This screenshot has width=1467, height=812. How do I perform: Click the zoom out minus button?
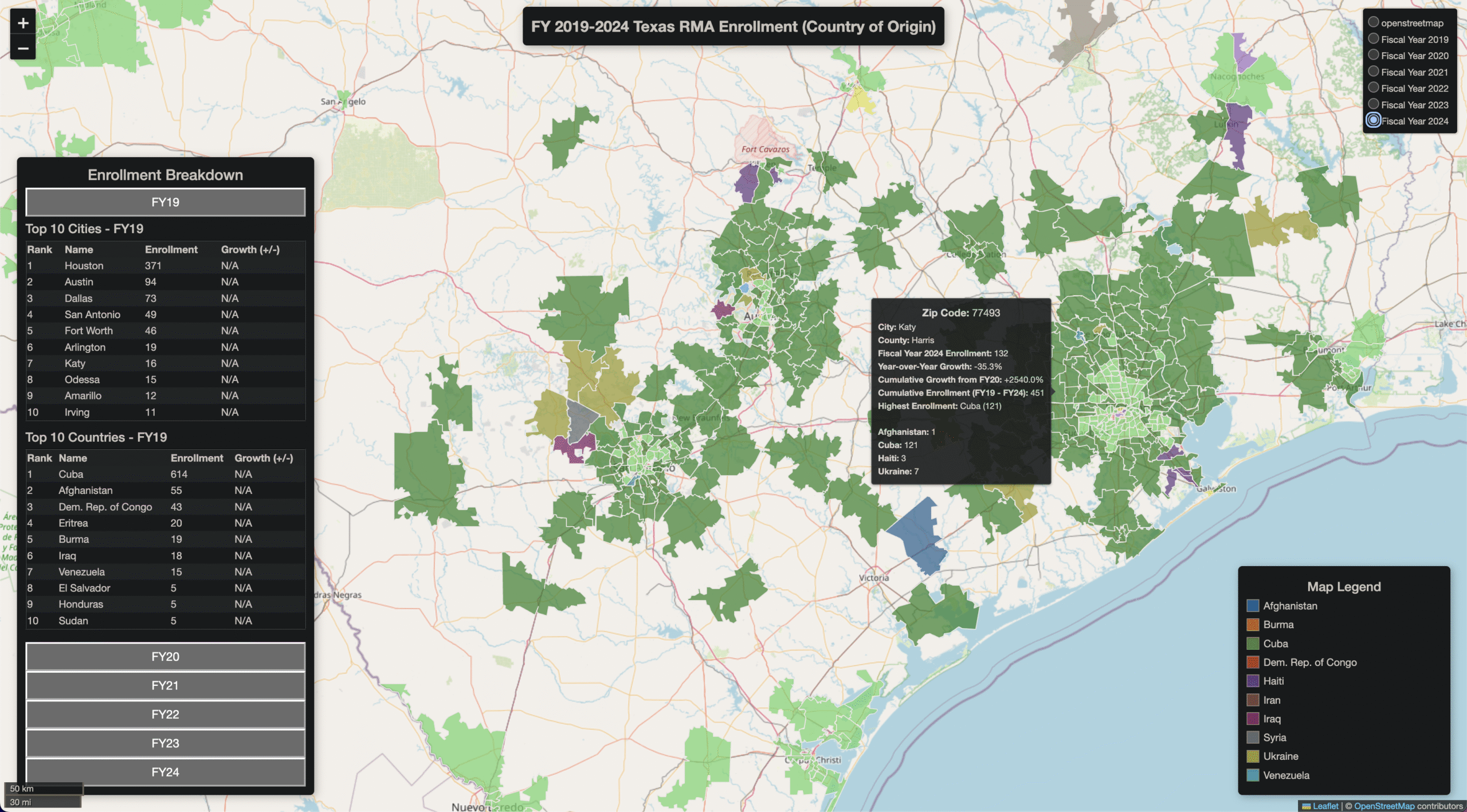click(x=23, y=49)
